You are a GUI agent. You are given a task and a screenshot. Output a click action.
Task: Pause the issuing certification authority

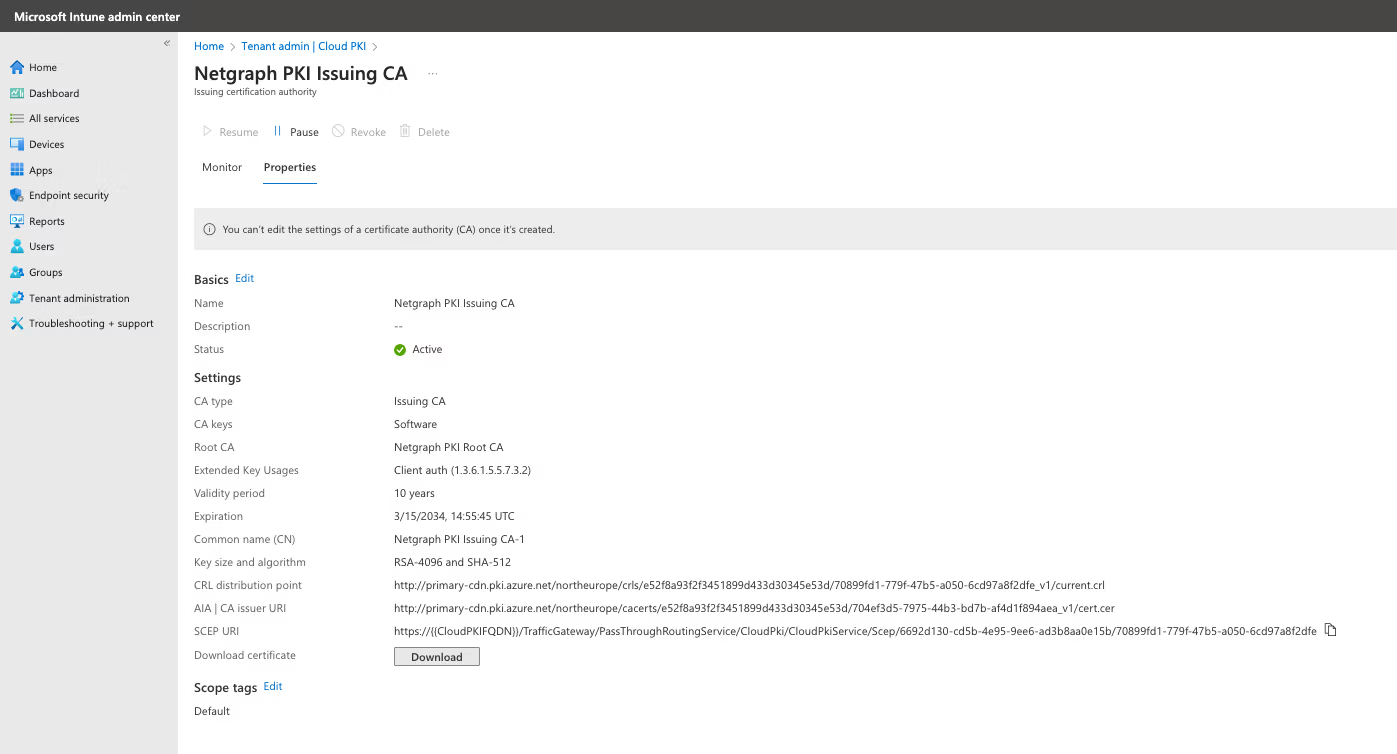[x=295, y=132]
